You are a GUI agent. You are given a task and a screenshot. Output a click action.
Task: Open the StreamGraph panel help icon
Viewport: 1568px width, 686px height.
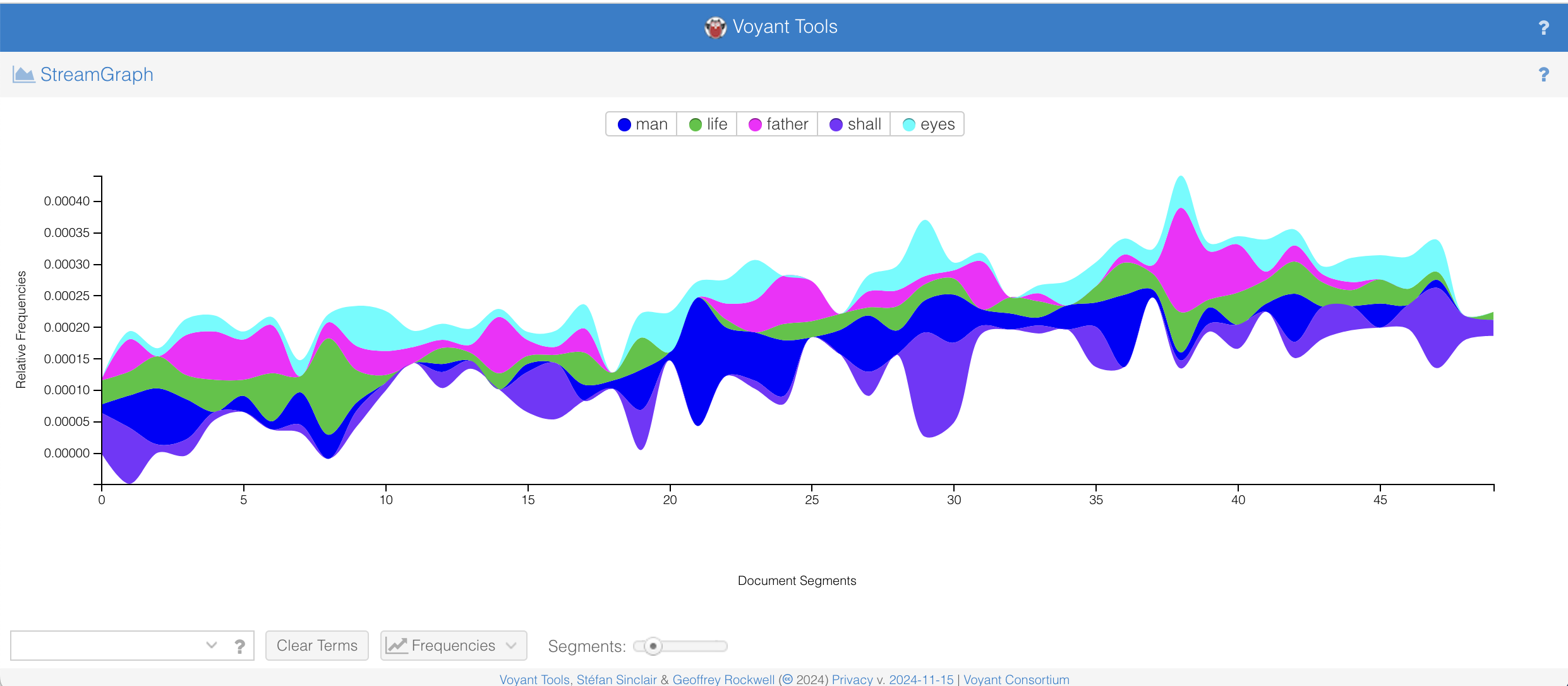[x=1543, y=75]
